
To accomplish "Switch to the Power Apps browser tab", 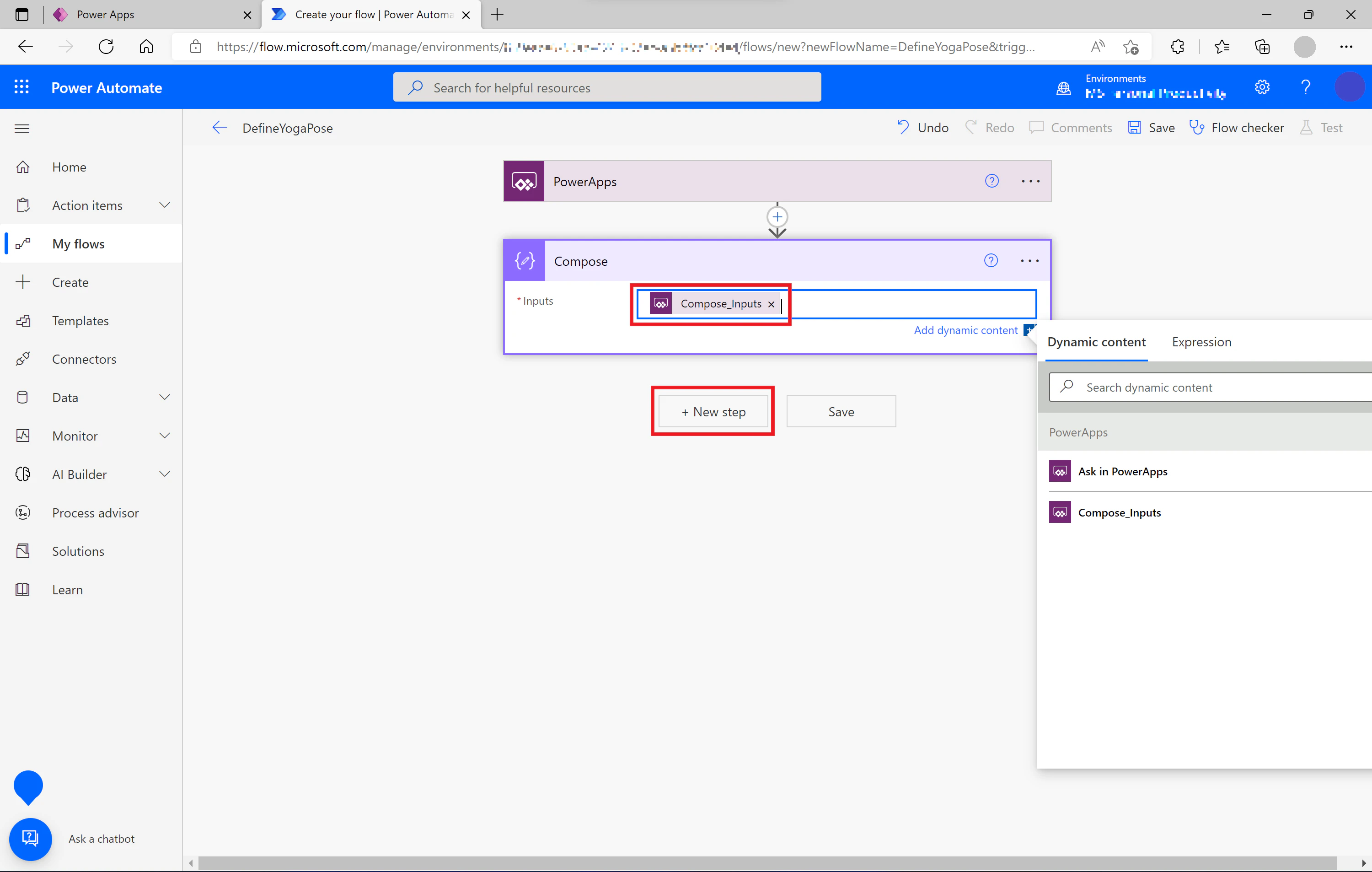I will (x=149, y=15).
